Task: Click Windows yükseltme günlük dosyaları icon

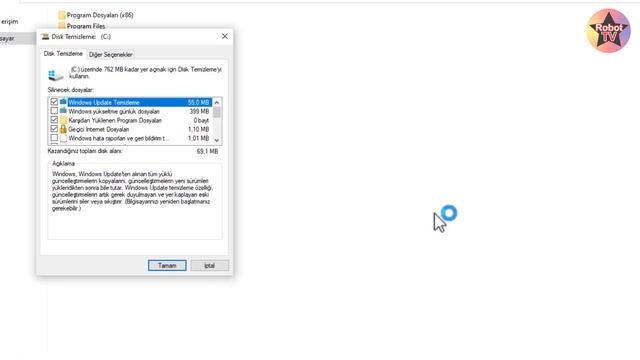Action: pyautogui.click(x=63, y=111)
